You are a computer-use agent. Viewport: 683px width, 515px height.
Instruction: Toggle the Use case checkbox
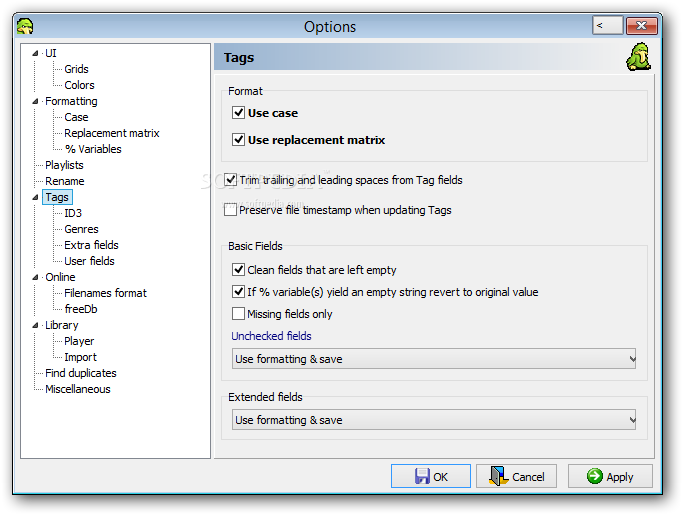pos(238,112)
